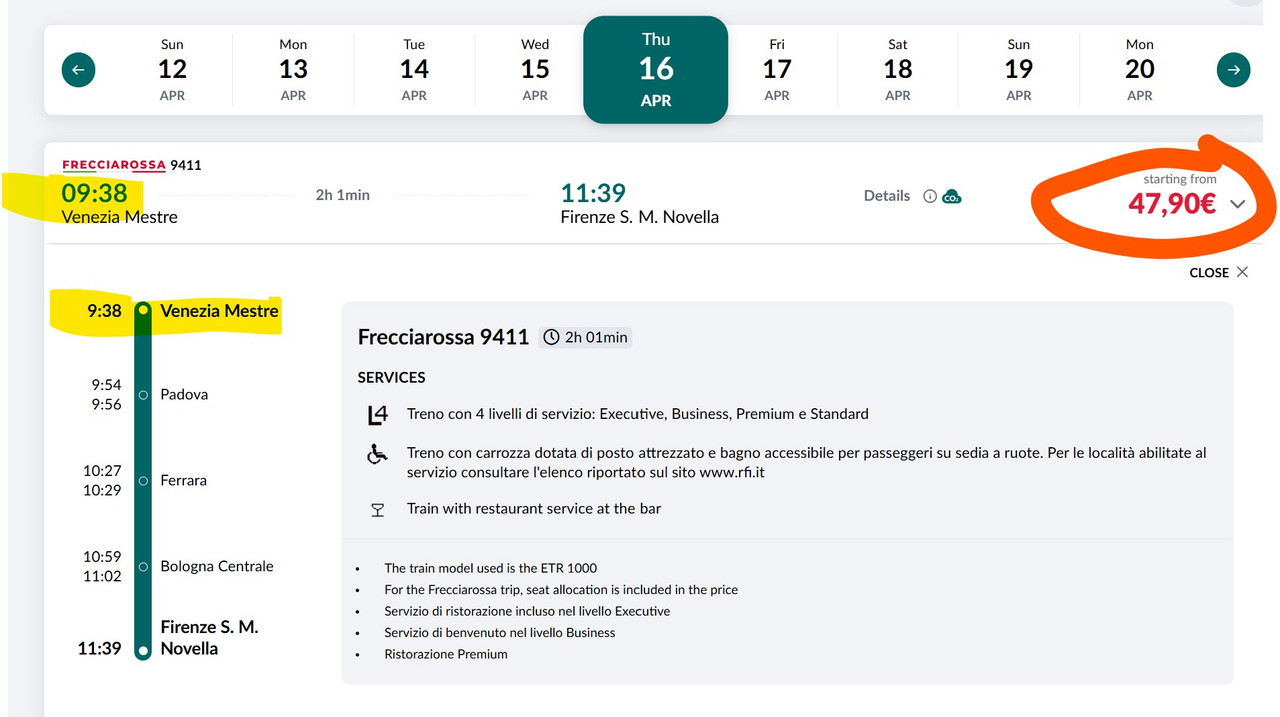This screenshot has width=1280, height=717.
Task: Click the restaurant bar glass icon
Action: pyautogui.click(x=377, y=510)
